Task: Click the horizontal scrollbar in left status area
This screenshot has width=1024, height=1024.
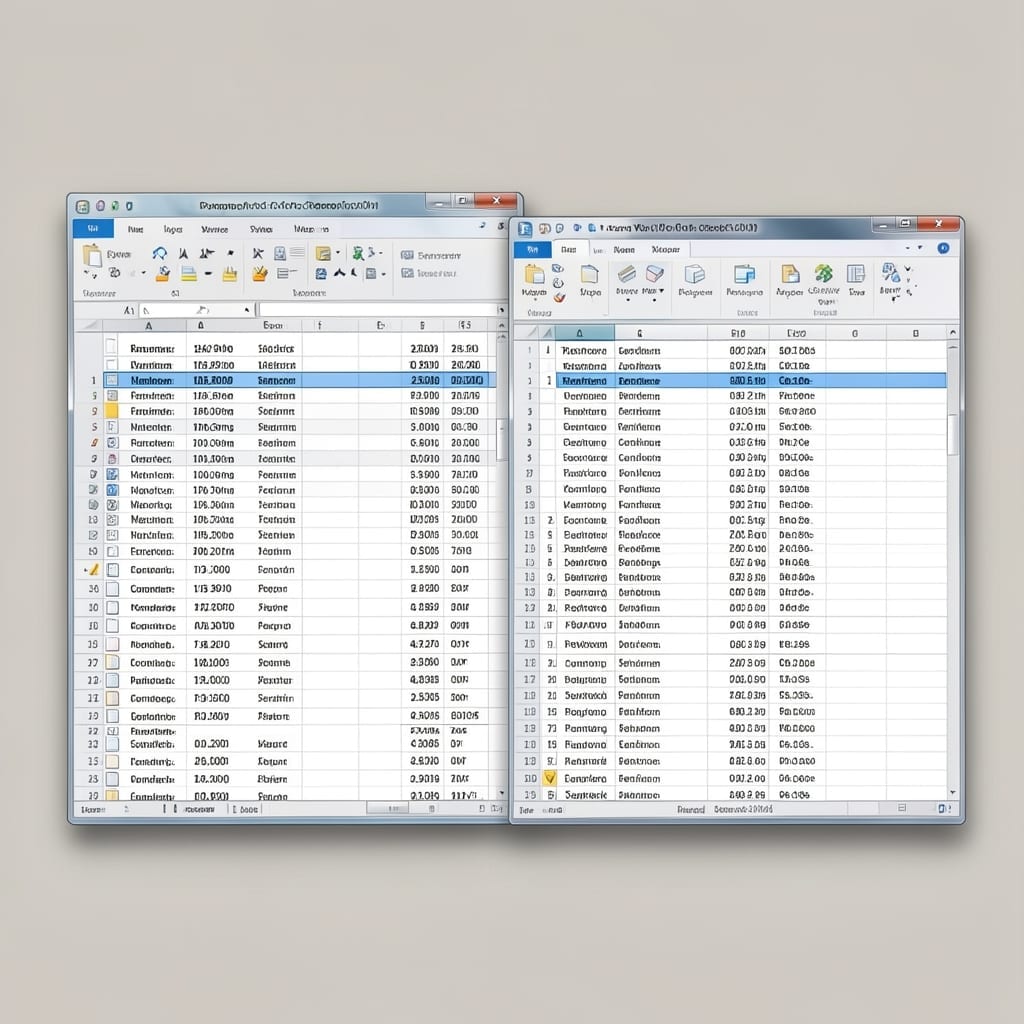Action: pos(387,808)
